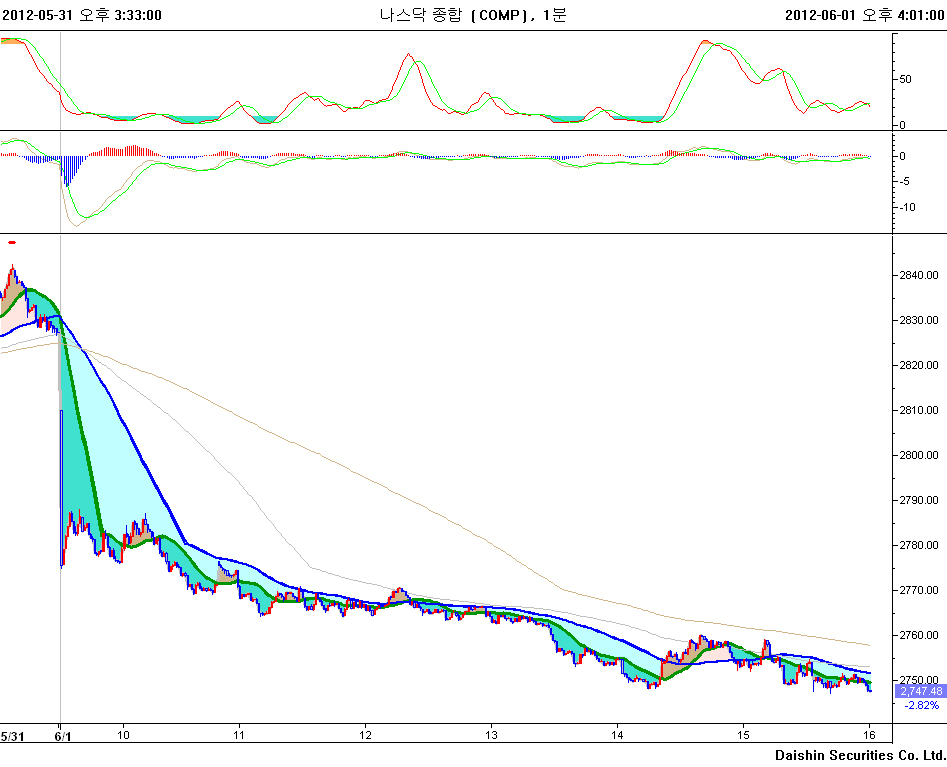The height and width of the screenshot is (767, 947).
Task: Click the 2840.00 price axis label
Action: (x=917, y=275)
